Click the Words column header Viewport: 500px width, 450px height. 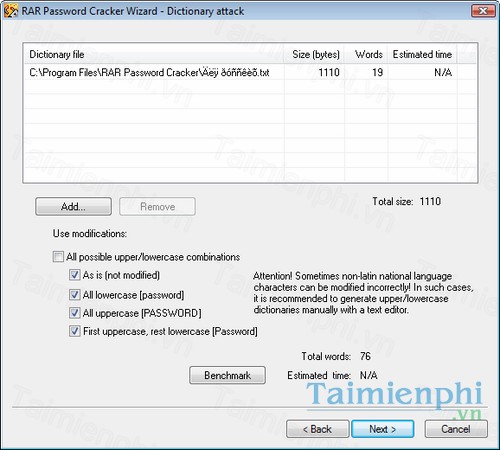point(366,54)
